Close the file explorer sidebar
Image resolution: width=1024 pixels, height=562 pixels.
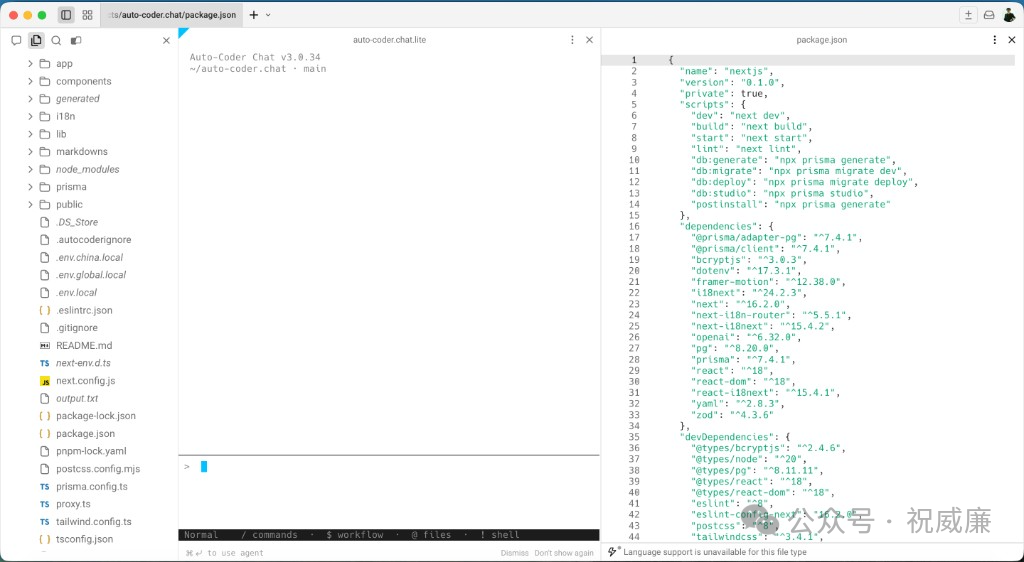[x=166, y=40]
